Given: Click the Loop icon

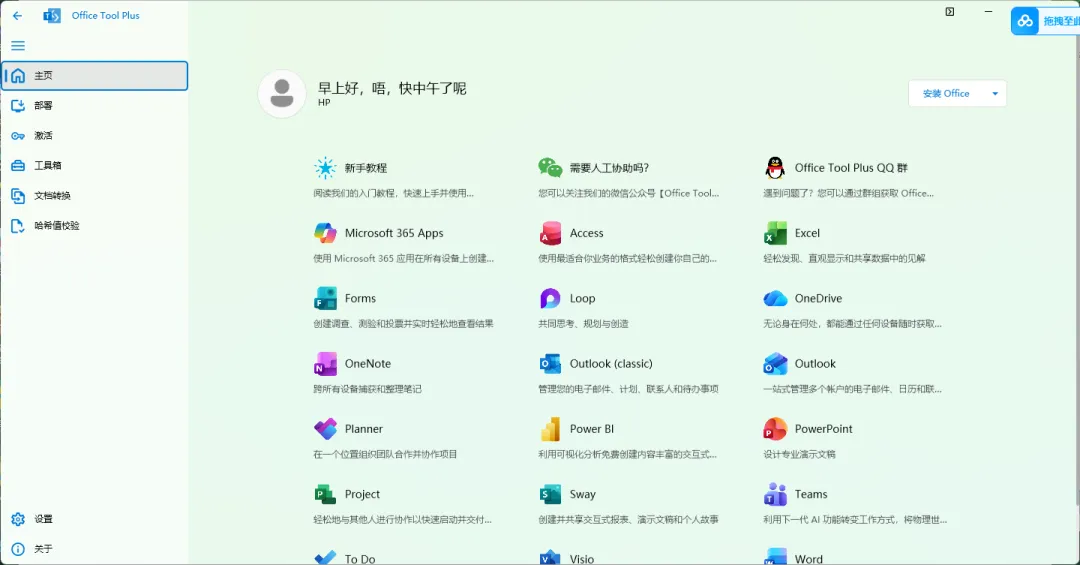Looking at the screenshot, I should [x=550, y=298].
